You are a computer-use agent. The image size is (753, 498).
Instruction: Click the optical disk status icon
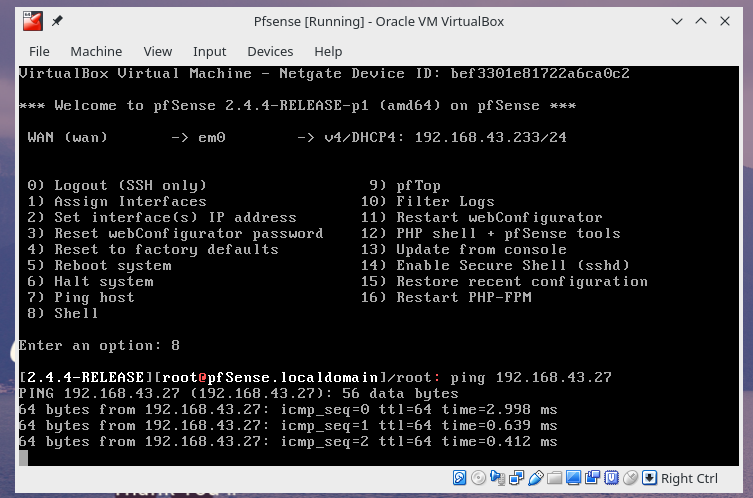tap(478, 478)
